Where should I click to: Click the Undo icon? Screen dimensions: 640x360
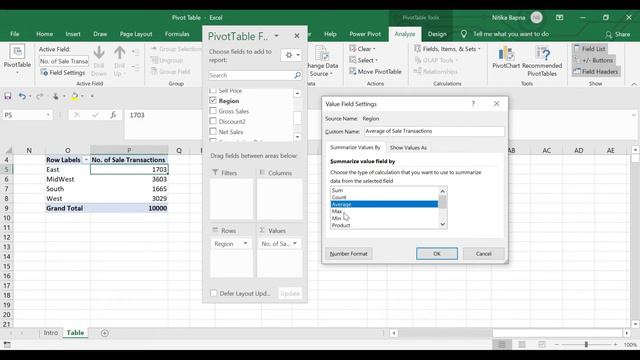pos(22,96)
